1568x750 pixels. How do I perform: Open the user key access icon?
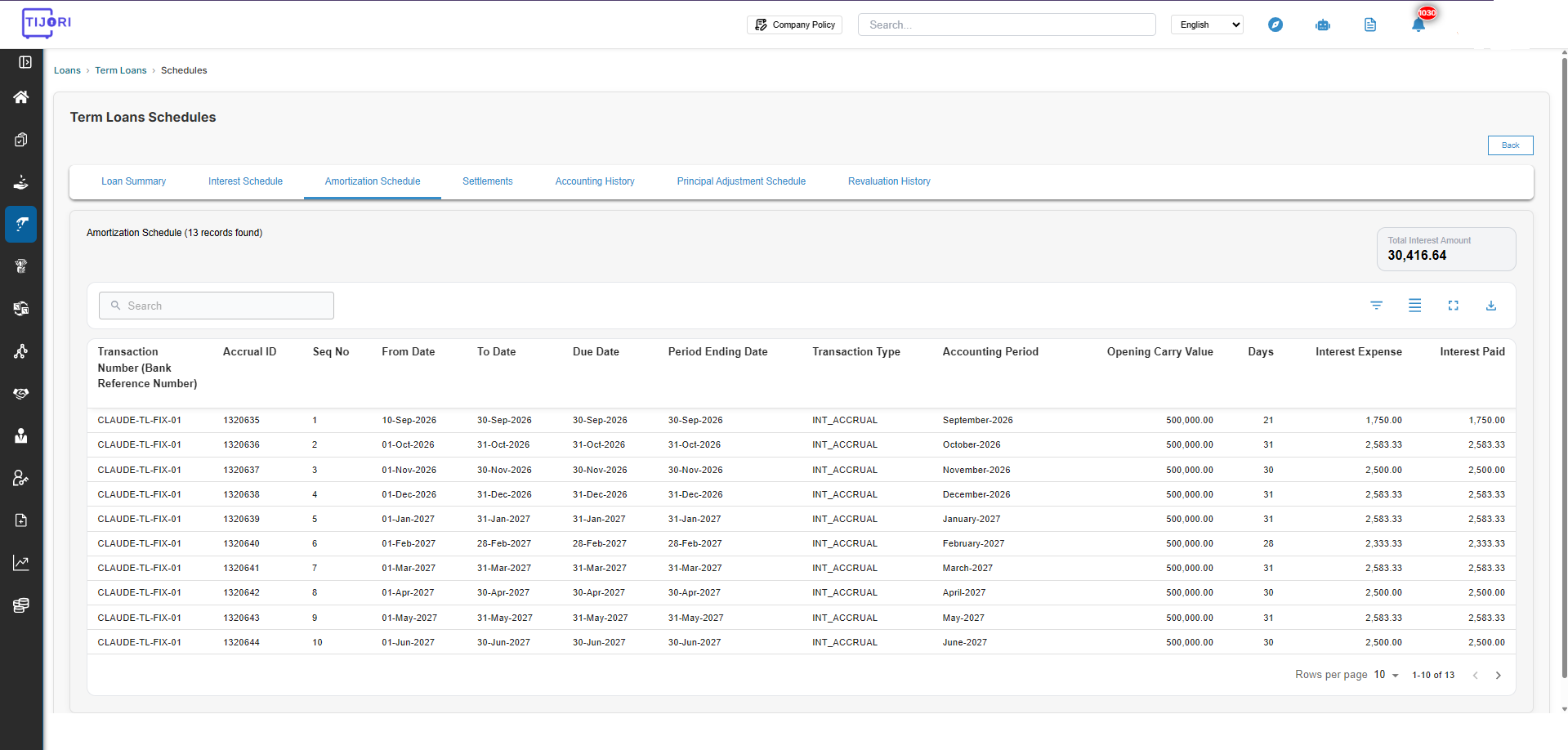pos(21,478)
